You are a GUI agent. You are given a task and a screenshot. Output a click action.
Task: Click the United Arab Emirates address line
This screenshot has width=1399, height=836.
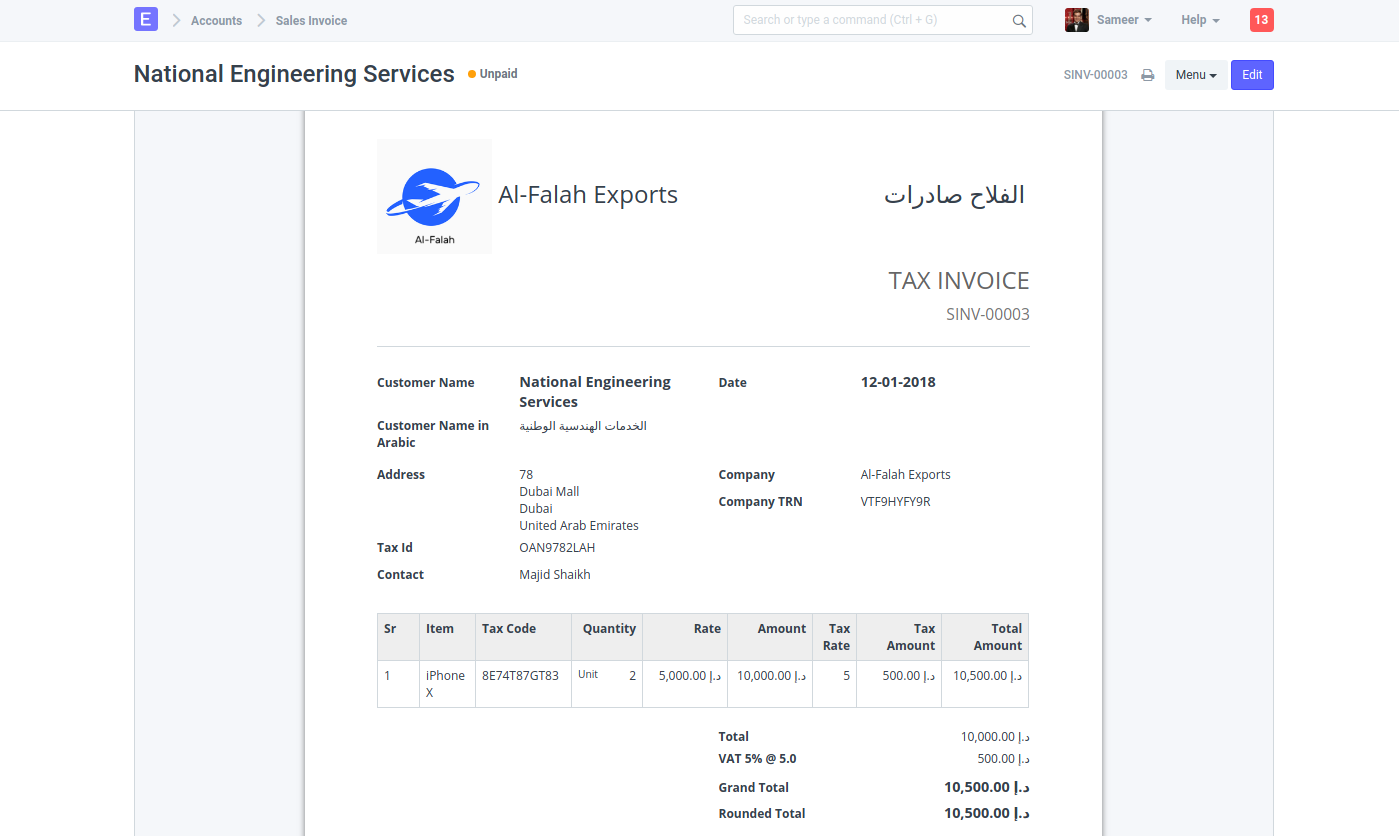(579, 526)
